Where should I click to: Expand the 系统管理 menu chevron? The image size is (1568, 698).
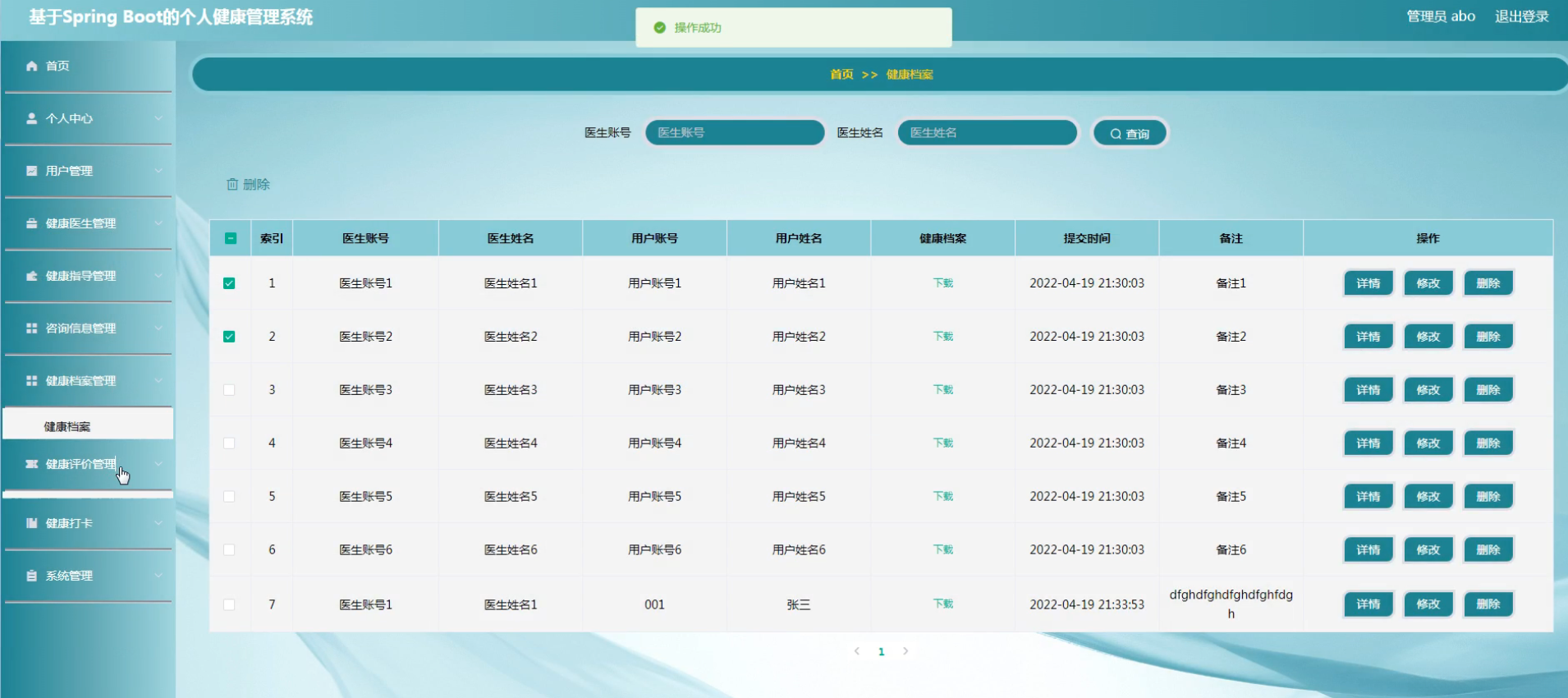[158, 576]
